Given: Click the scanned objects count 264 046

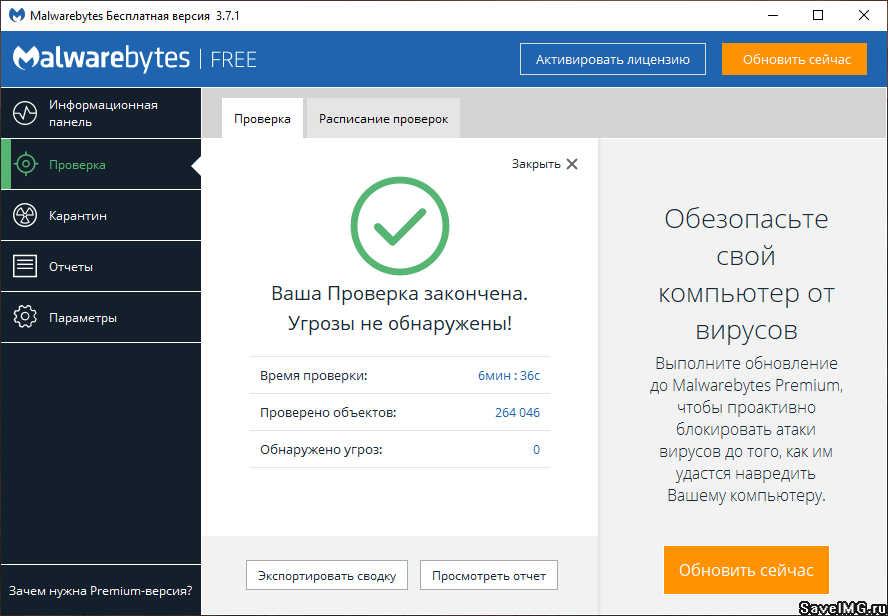Looking at the screenshot, I should [x=517, y=412].
